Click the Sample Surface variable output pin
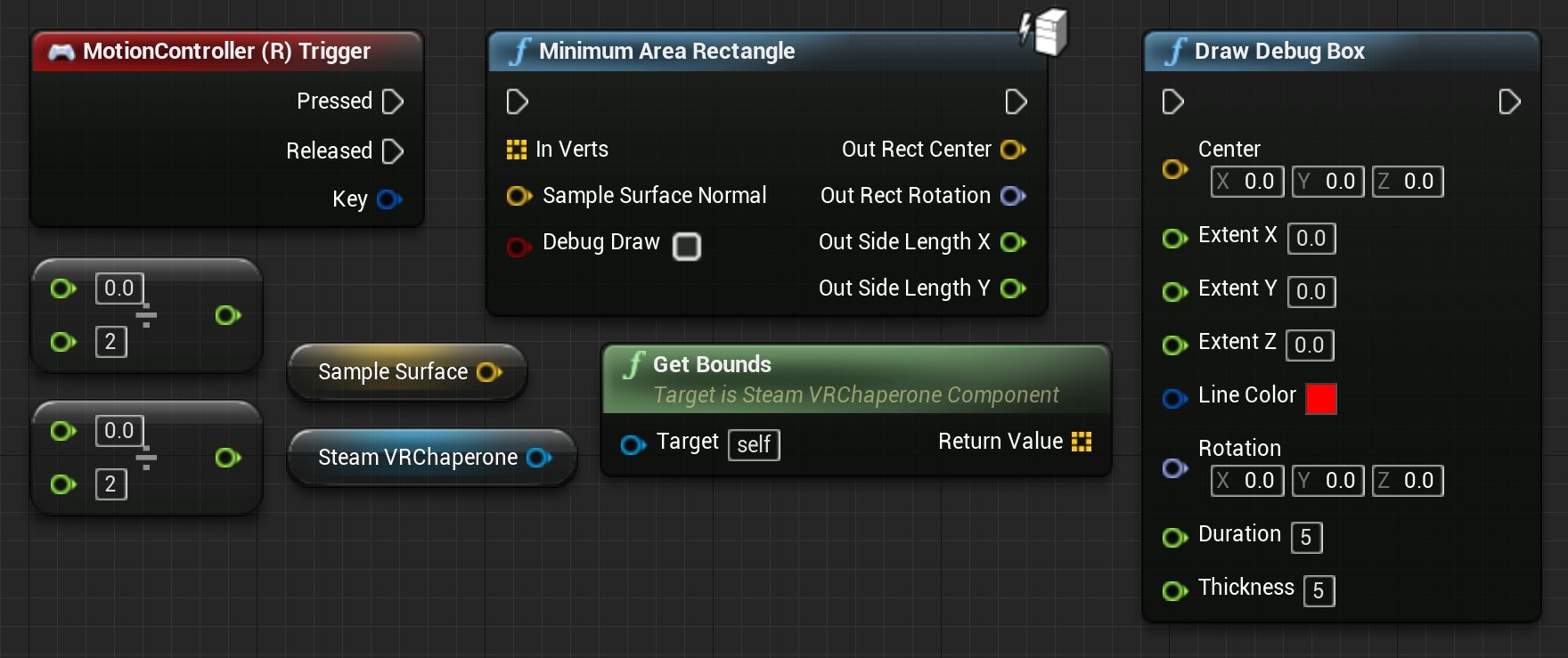1568x658 pixels. pos(489,372)
